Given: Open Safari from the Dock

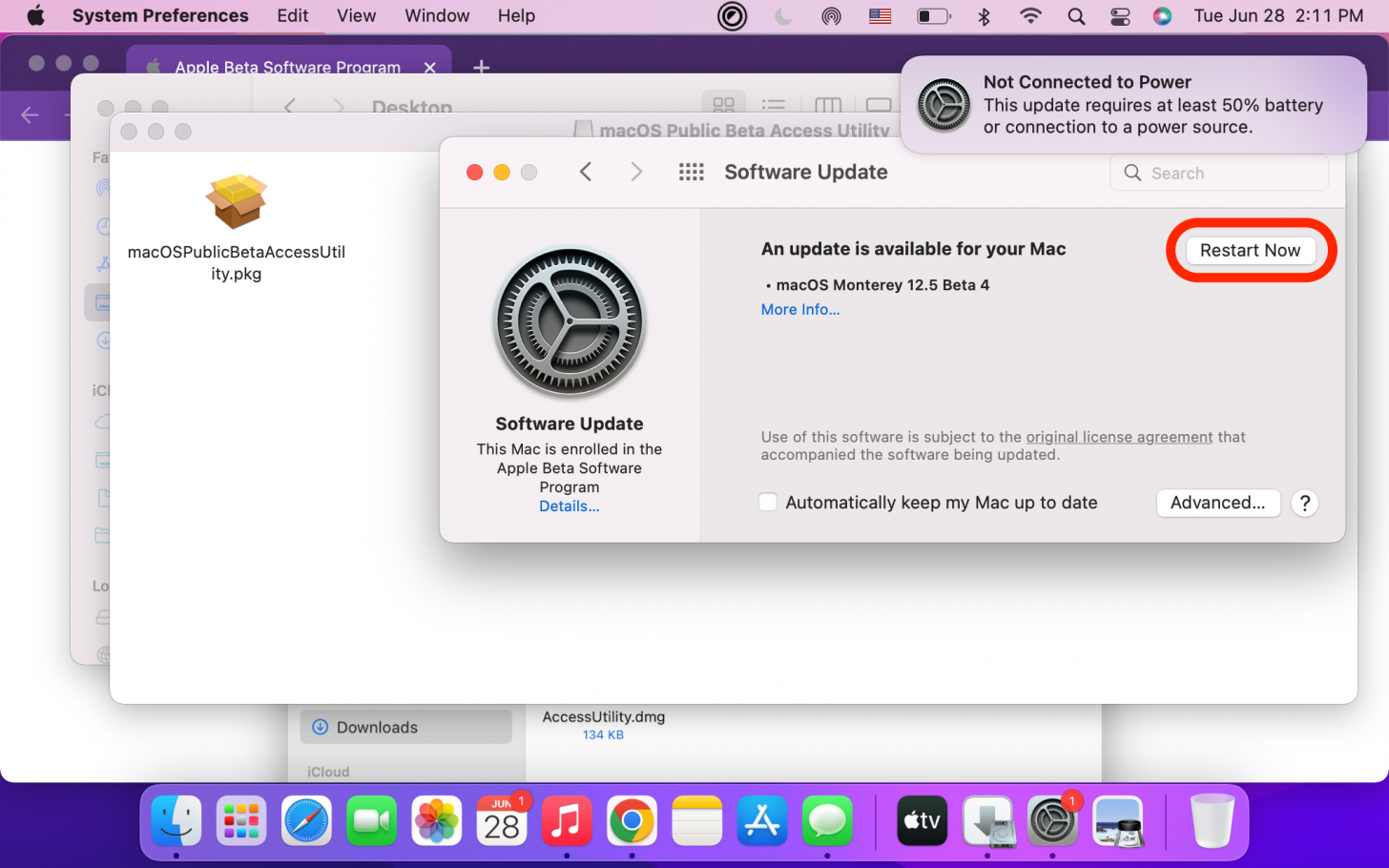Looking at the screenshot, I should (x=306, y=820).
